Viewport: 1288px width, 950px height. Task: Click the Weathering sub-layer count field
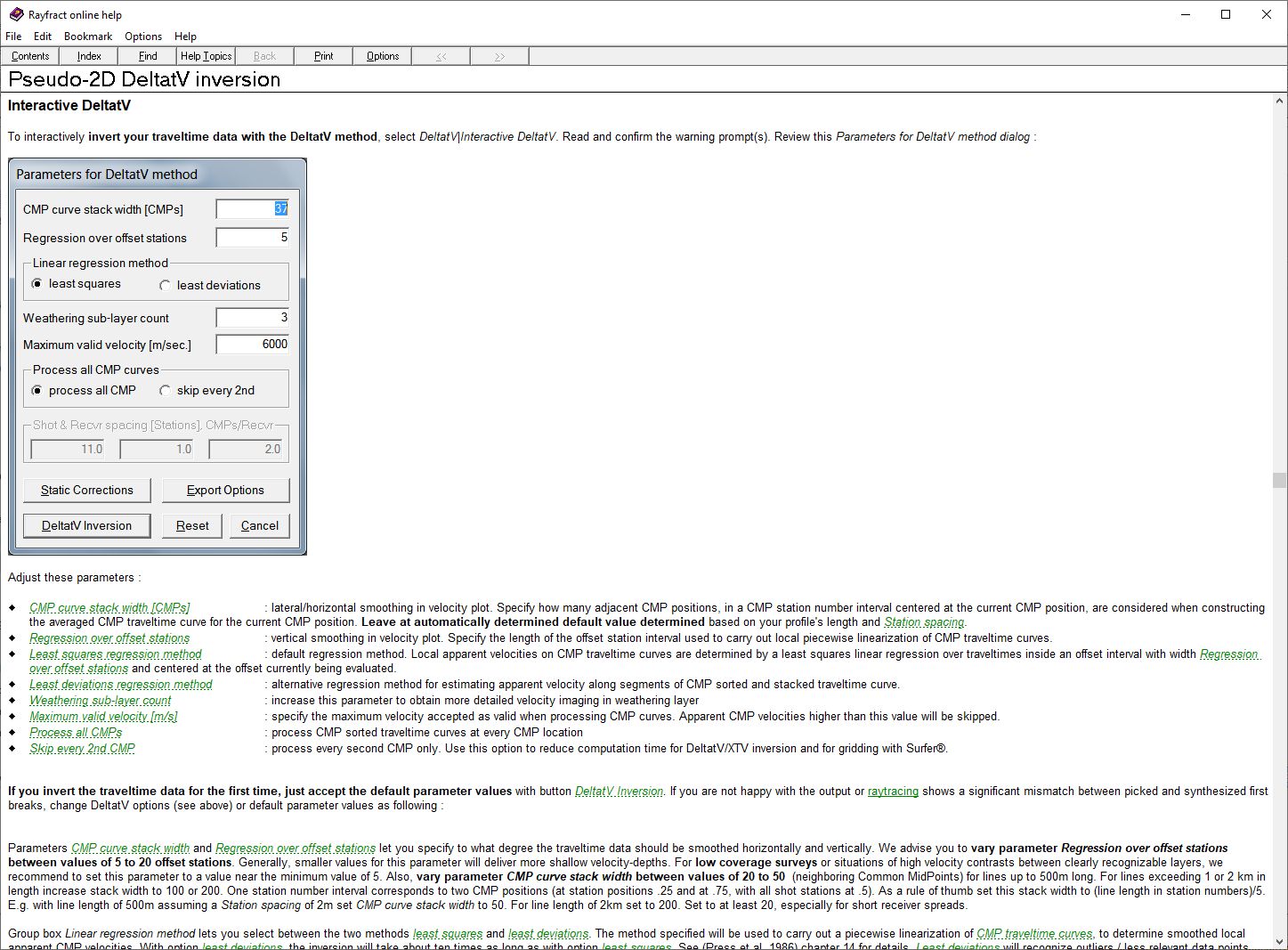[253, 318]
